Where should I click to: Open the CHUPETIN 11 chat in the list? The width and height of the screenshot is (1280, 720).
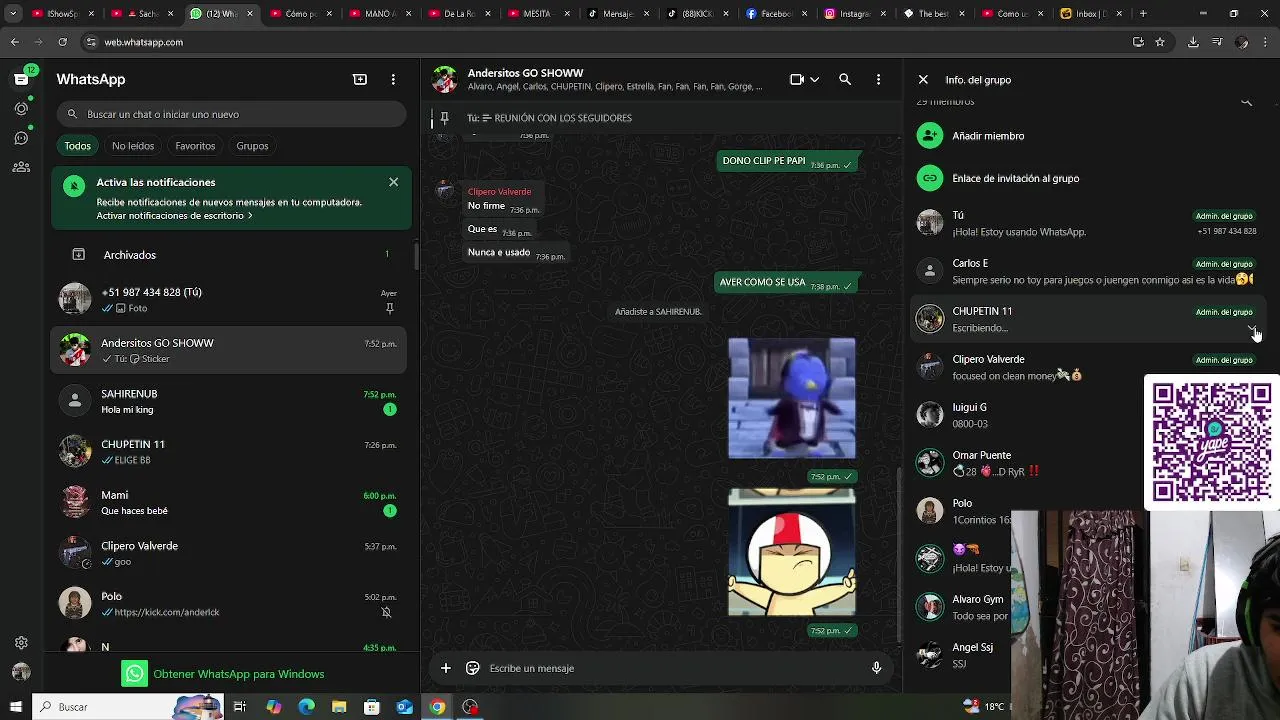point(231,452)
